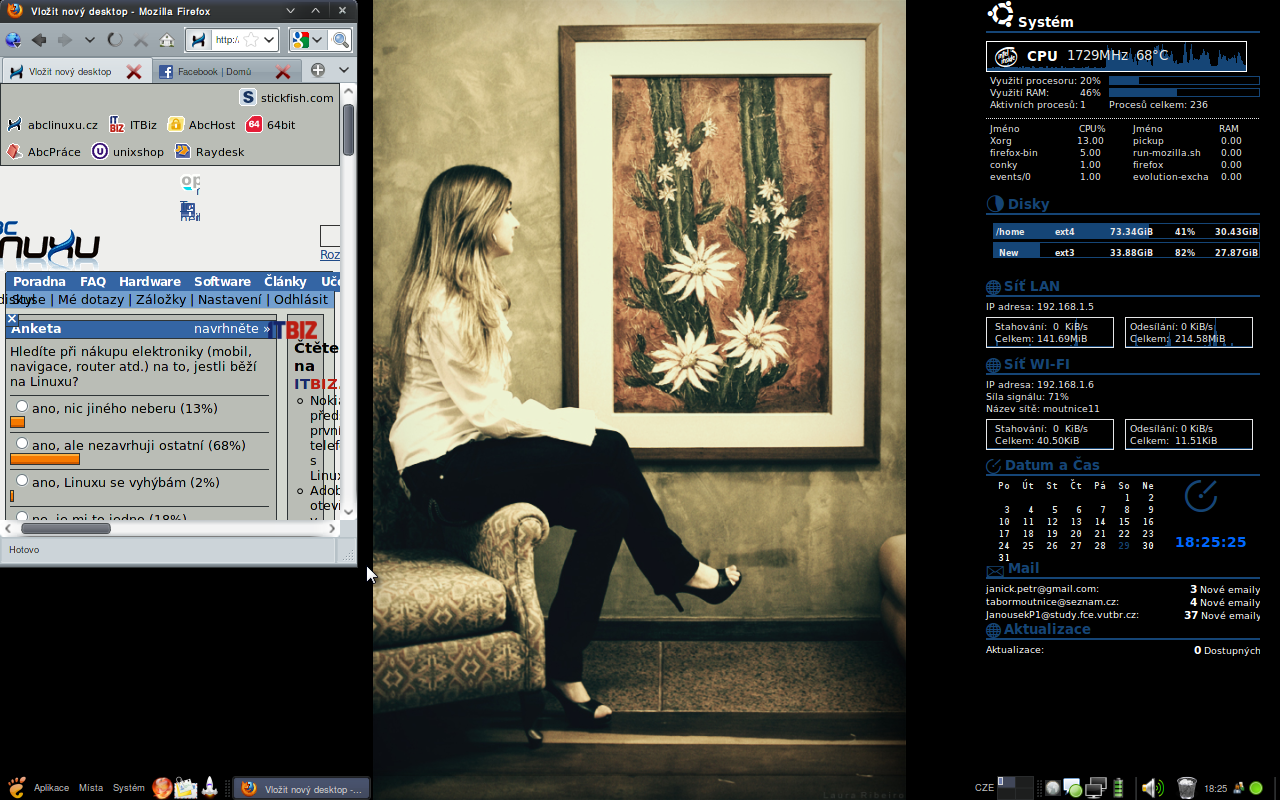This screenshot has width=1280, height=800.
Task: Open the Mé dotazy link
Action: [90, 299]
